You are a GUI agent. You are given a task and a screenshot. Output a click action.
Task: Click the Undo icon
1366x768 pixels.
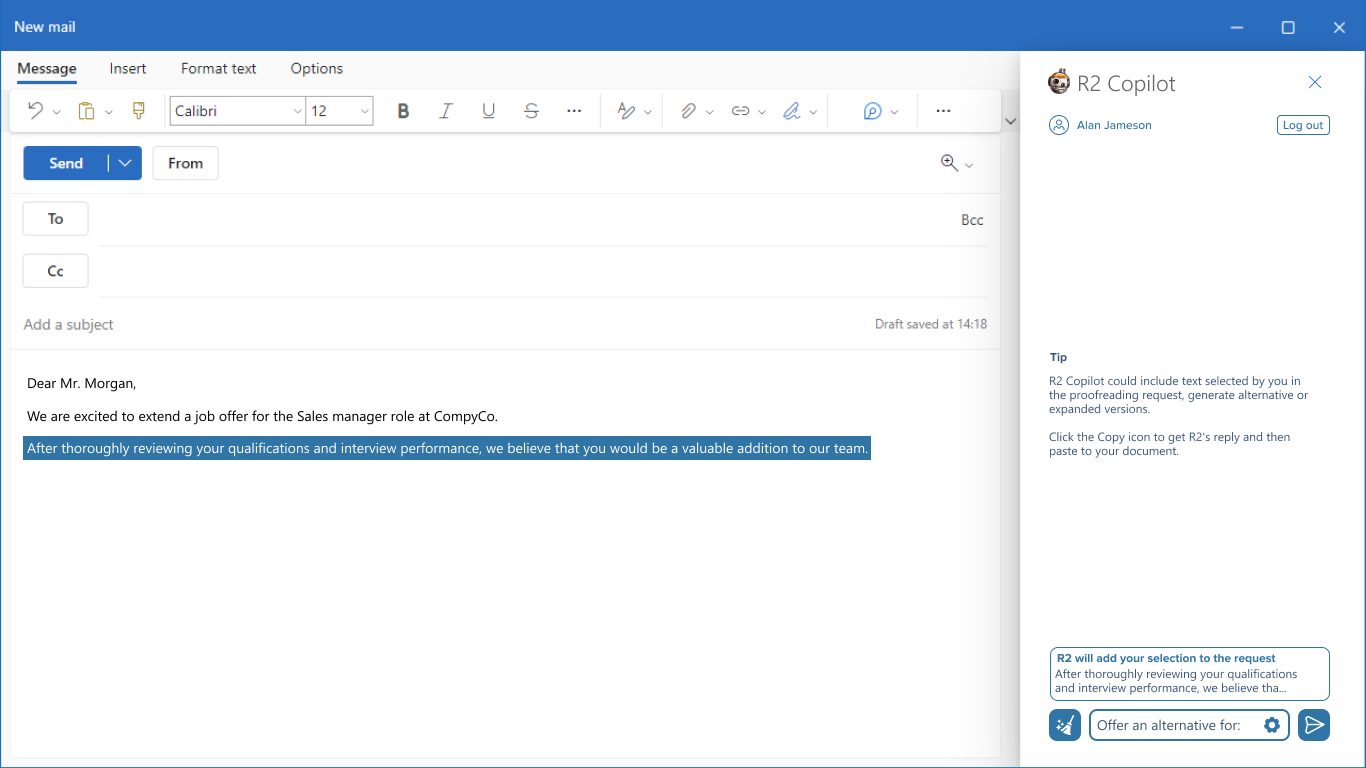(x=35, y=111)
